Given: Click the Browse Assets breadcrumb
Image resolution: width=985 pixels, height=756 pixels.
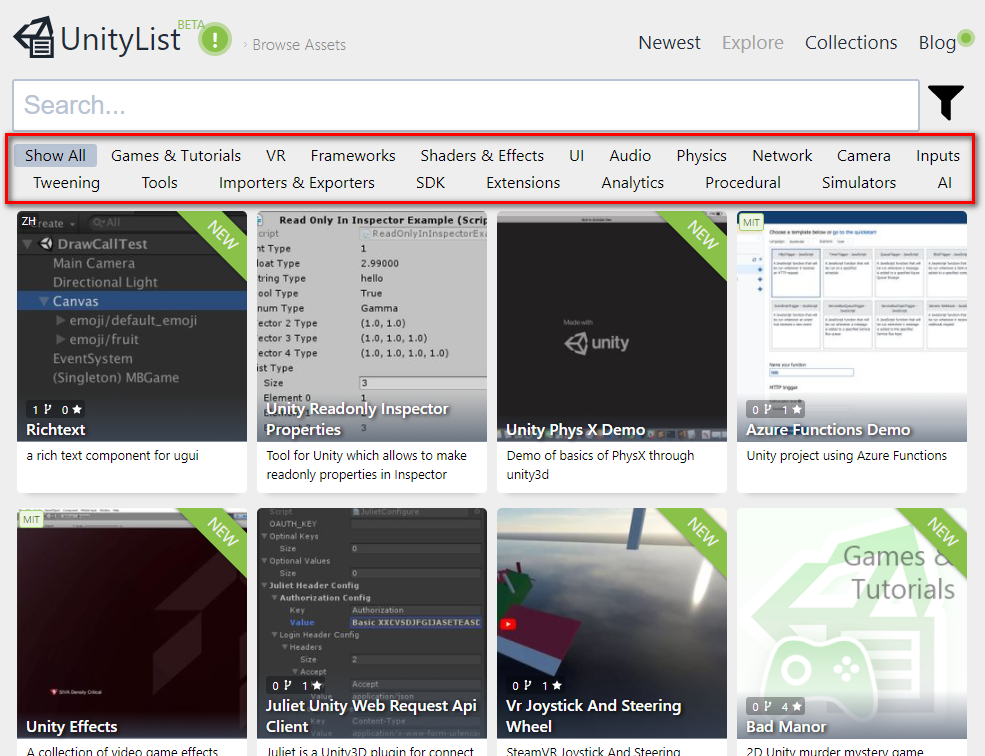Looking at the screenshot, I should point(299,45).
